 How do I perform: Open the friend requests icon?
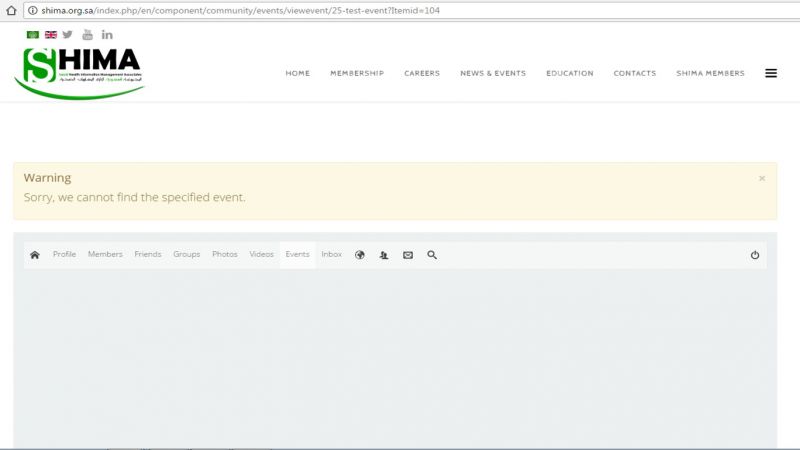[x=384, y=255]
